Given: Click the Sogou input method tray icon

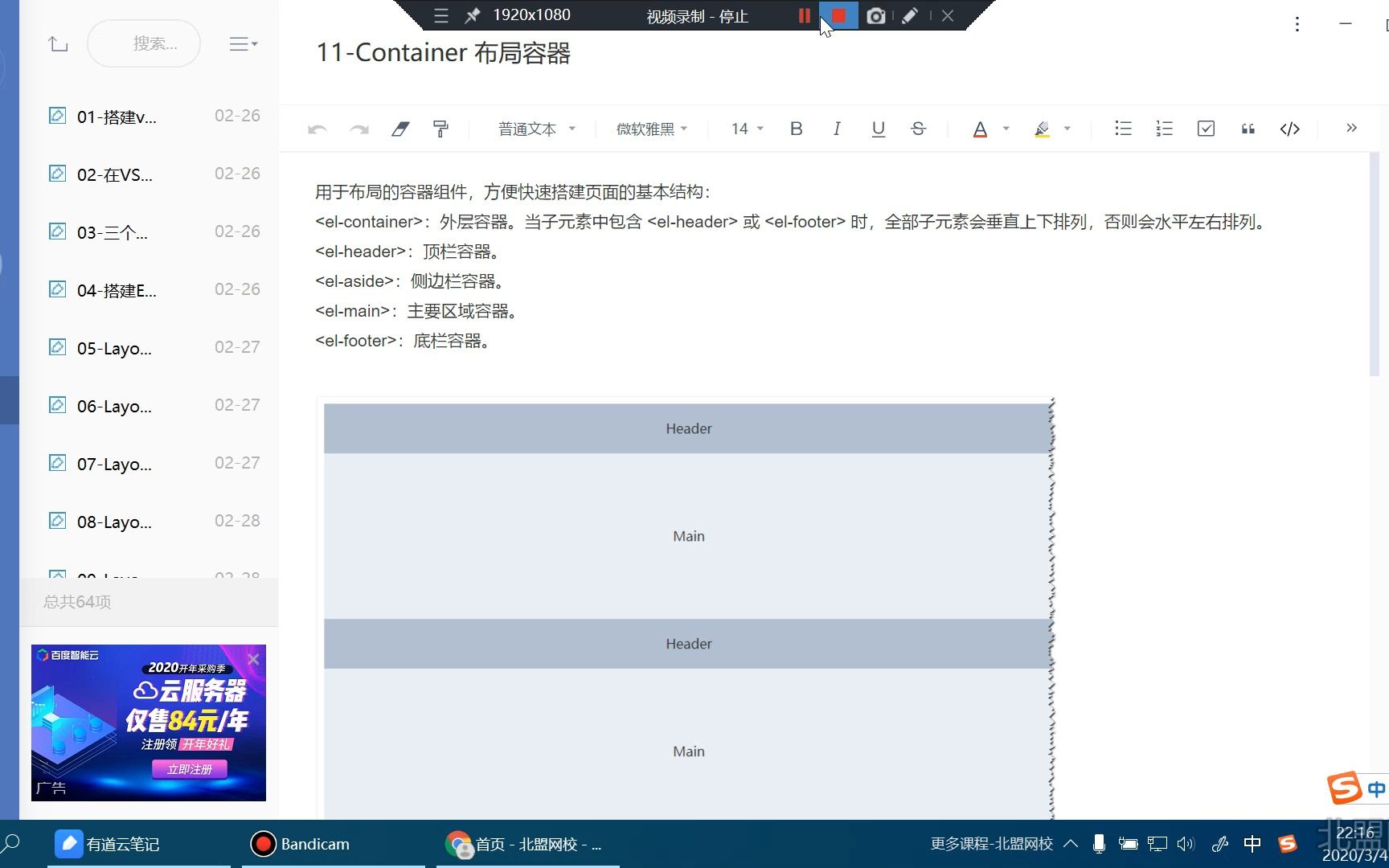Looking at the screenshot, I should coord(1288,844).
